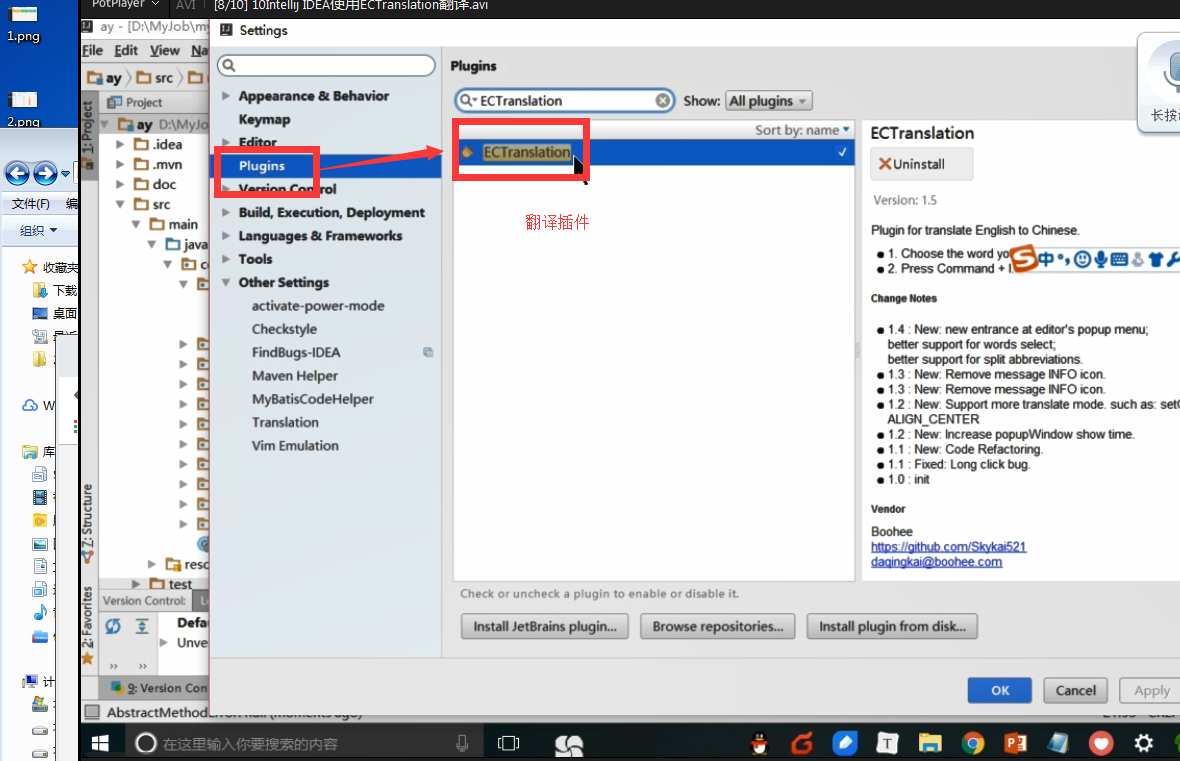Screen dimensions: 1180x761
Task: Select the Plugins settings category
Action: point(262,166)
